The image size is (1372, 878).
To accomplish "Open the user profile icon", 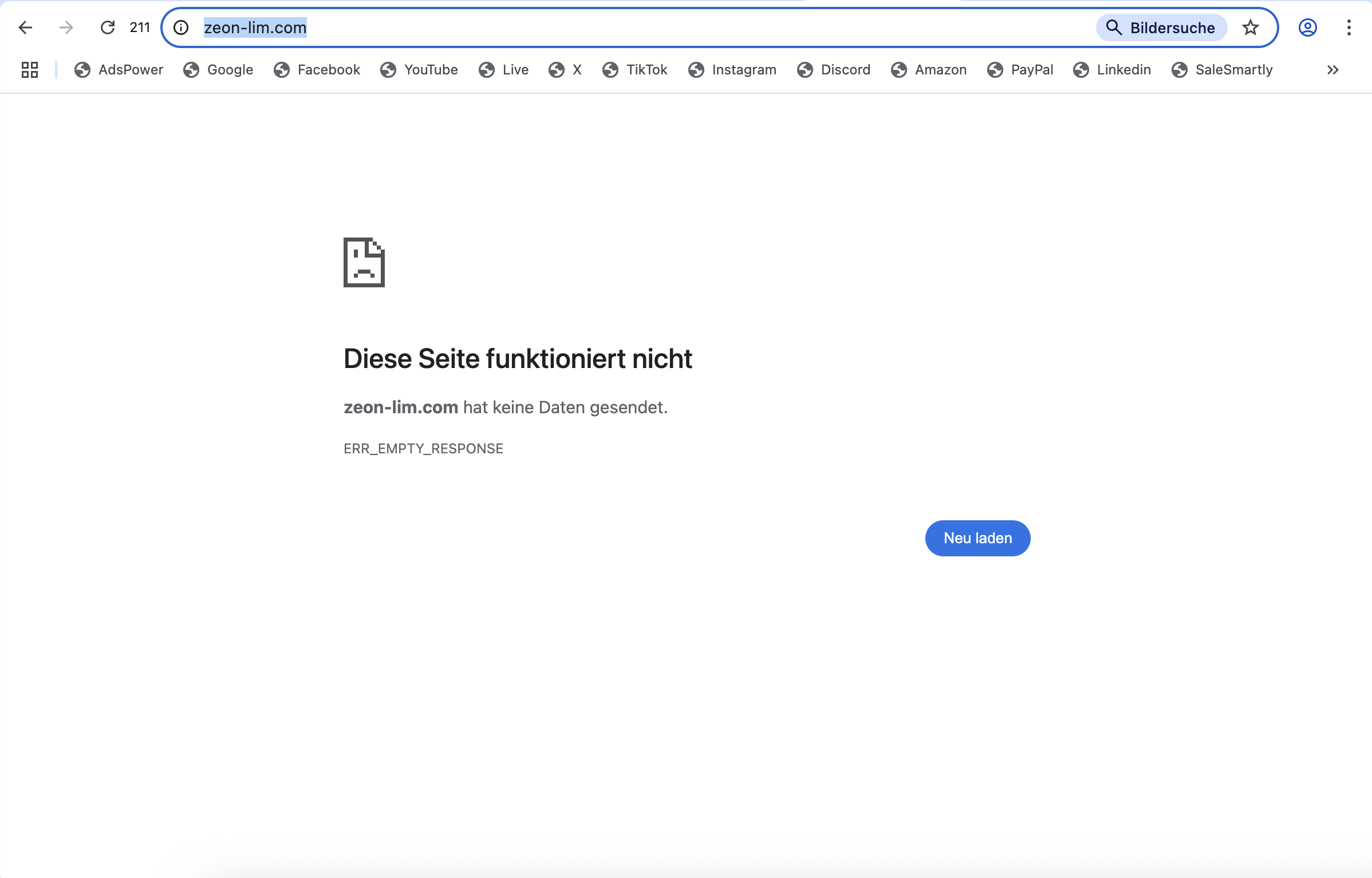I will click(1308, 27).
